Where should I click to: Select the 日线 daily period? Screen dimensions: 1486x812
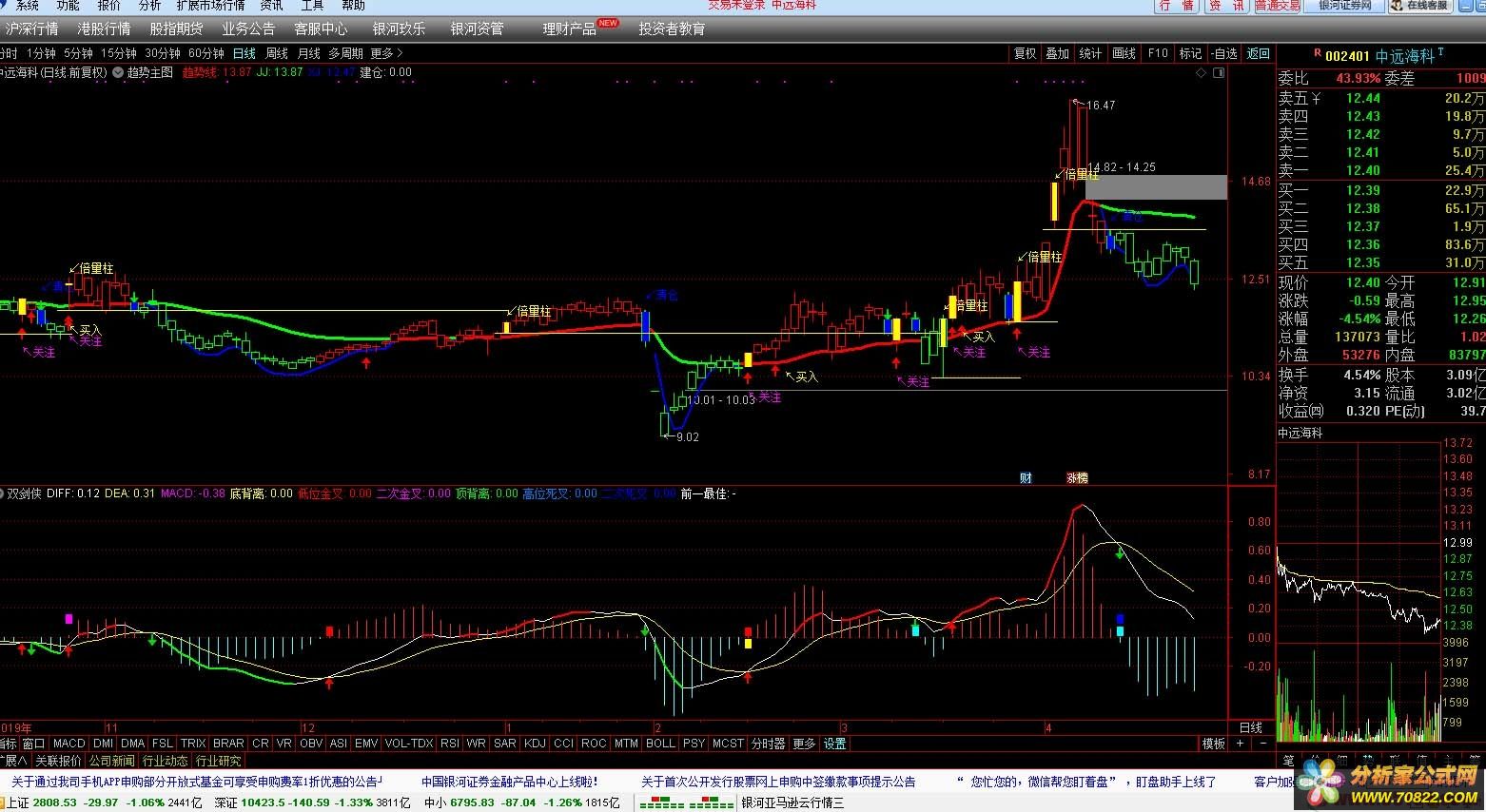click(244, 53)
